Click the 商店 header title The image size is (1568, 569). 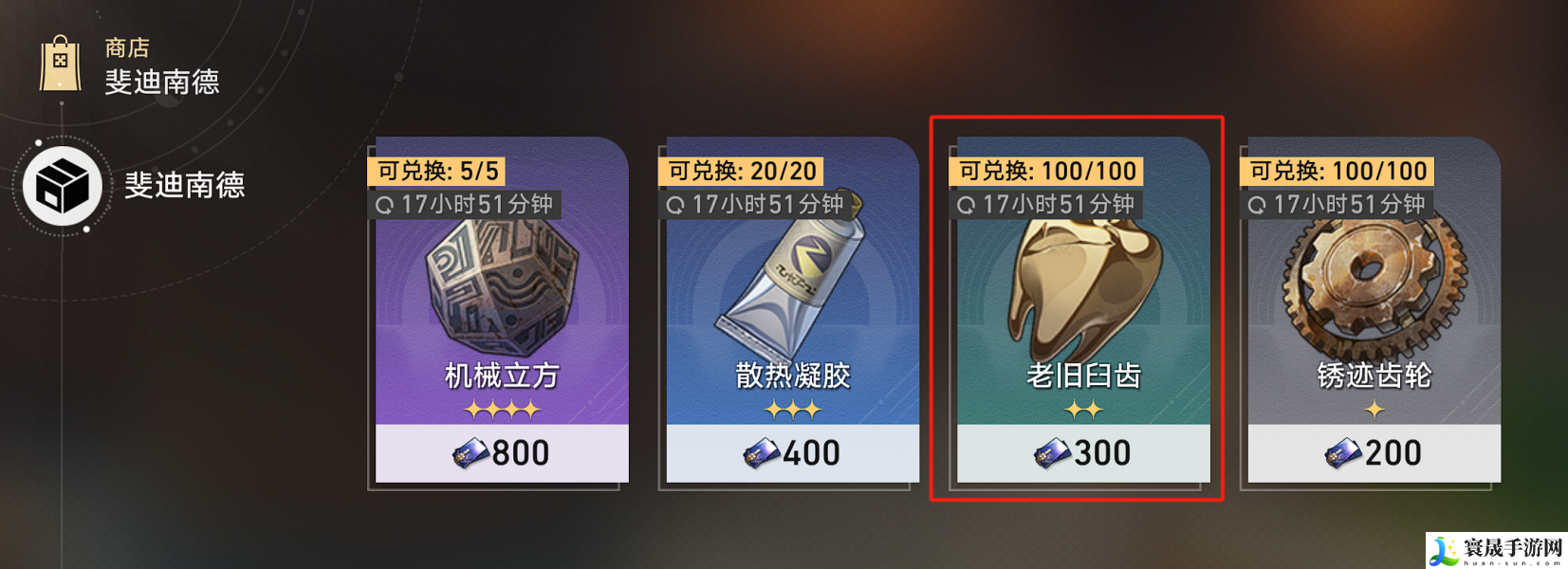127,48
